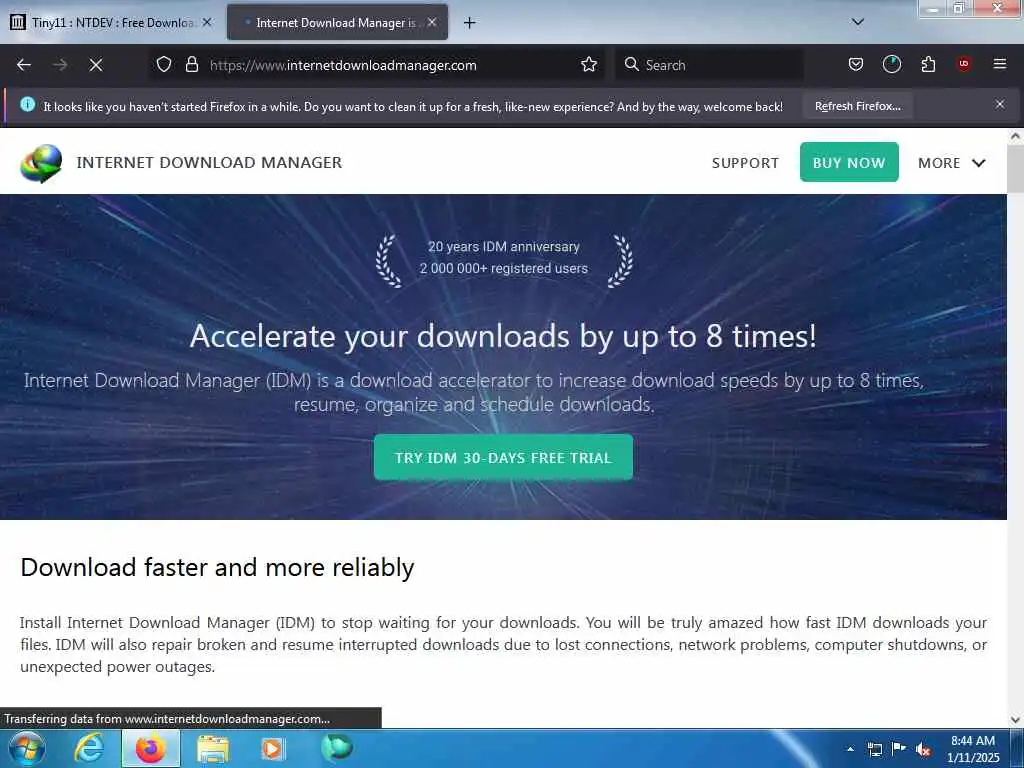
Task: Click the Refresh Firefox button
Action: [857, 106]
